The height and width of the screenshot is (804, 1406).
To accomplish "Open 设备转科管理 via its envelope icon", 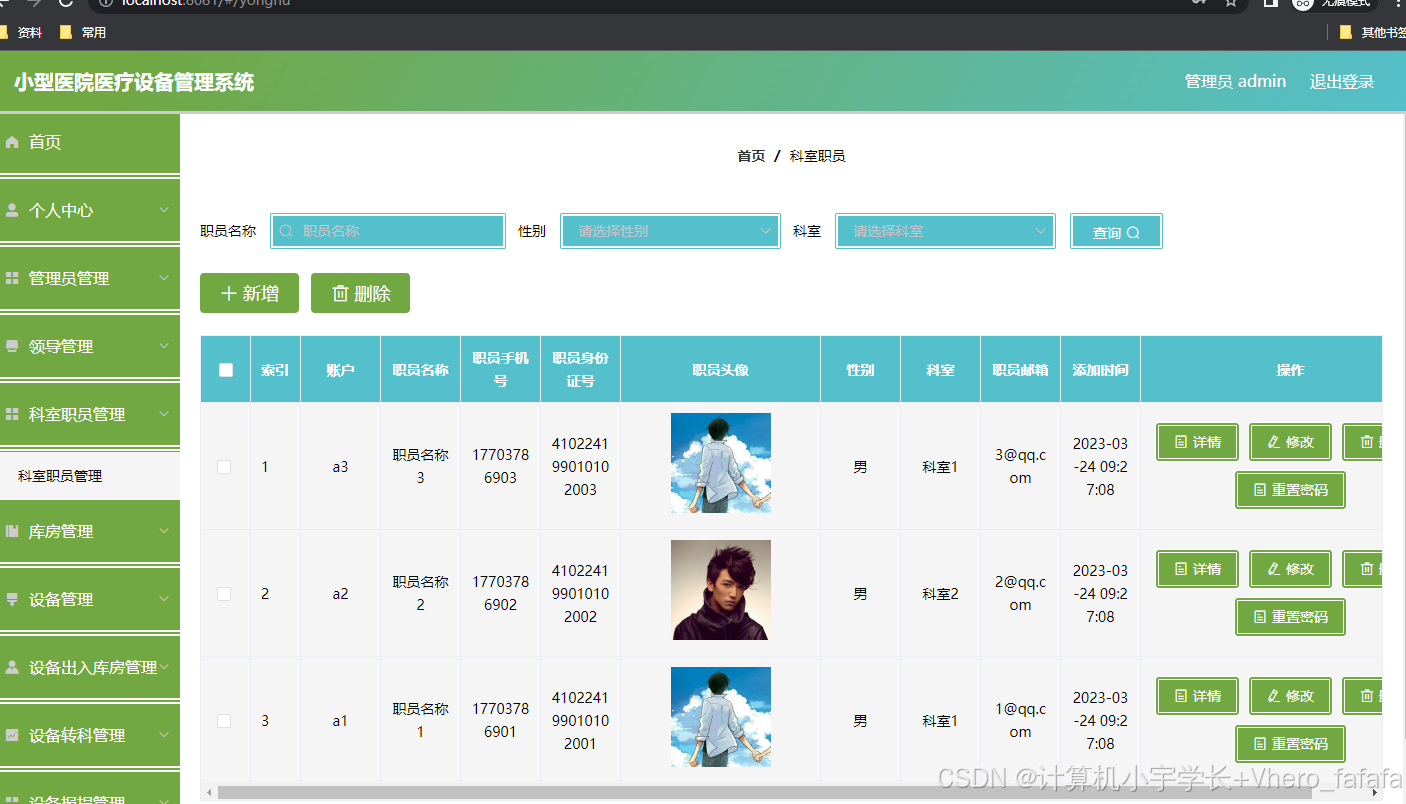I will [12, 735].
